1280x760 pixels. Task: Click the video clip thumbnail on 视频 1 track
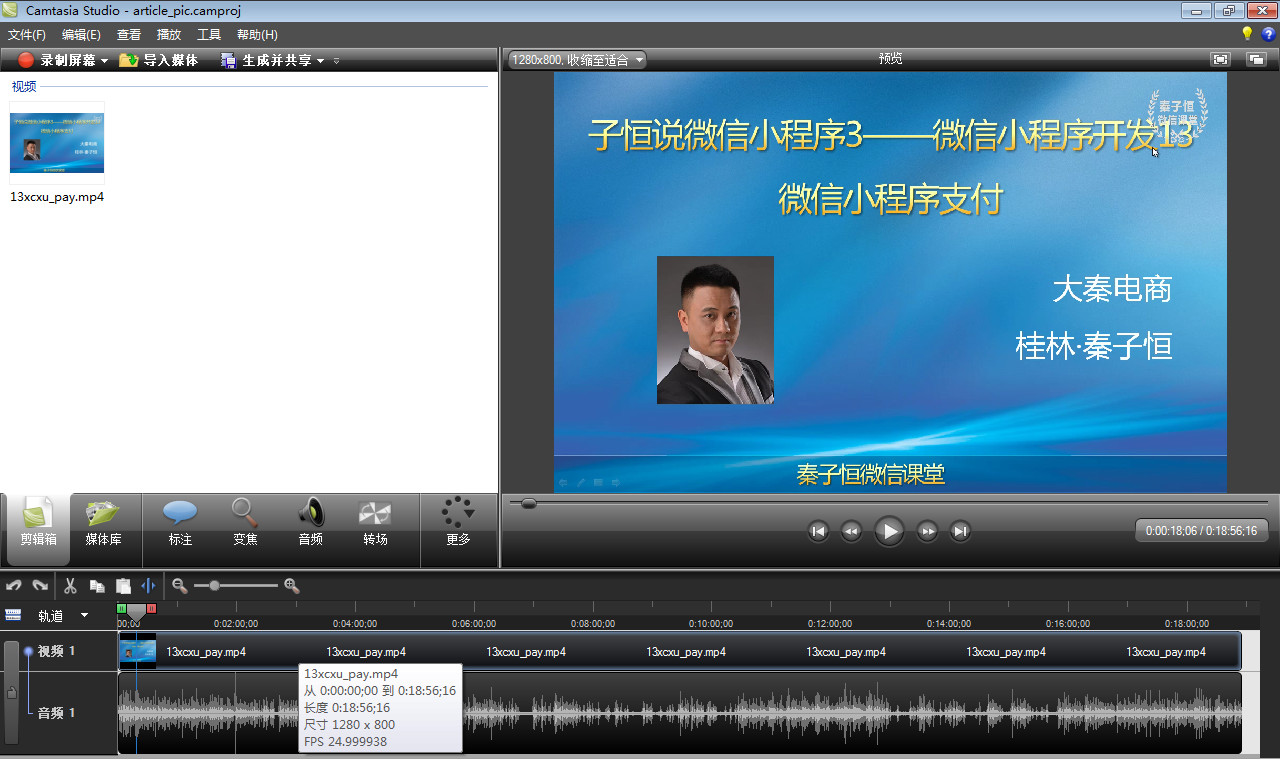[x=138, y=651]
